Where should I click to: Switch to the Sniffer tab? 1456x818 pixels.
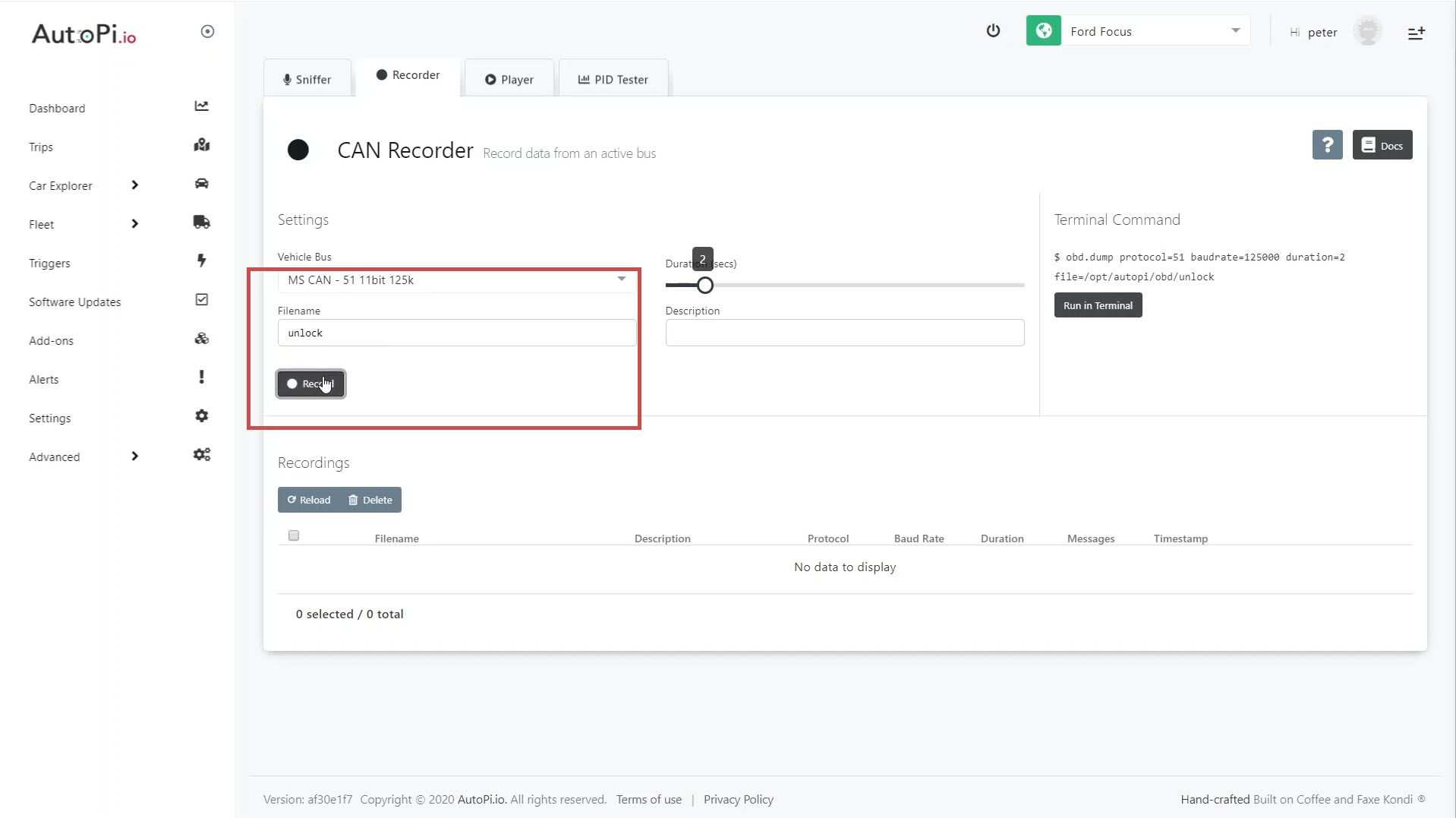[x=307, y=80]
